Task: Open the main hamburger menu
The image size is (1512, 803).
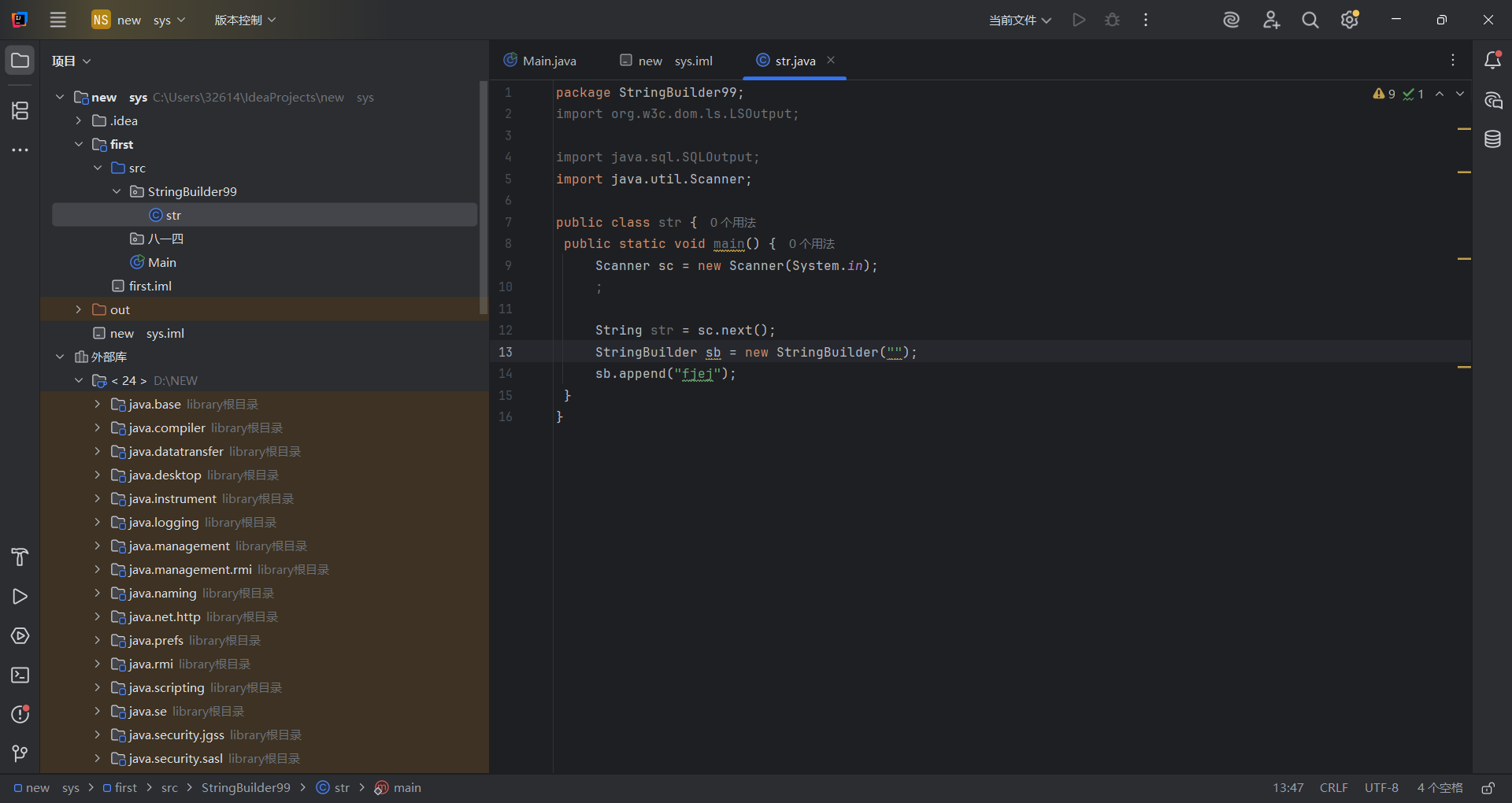Action: [x=58, y=20]
